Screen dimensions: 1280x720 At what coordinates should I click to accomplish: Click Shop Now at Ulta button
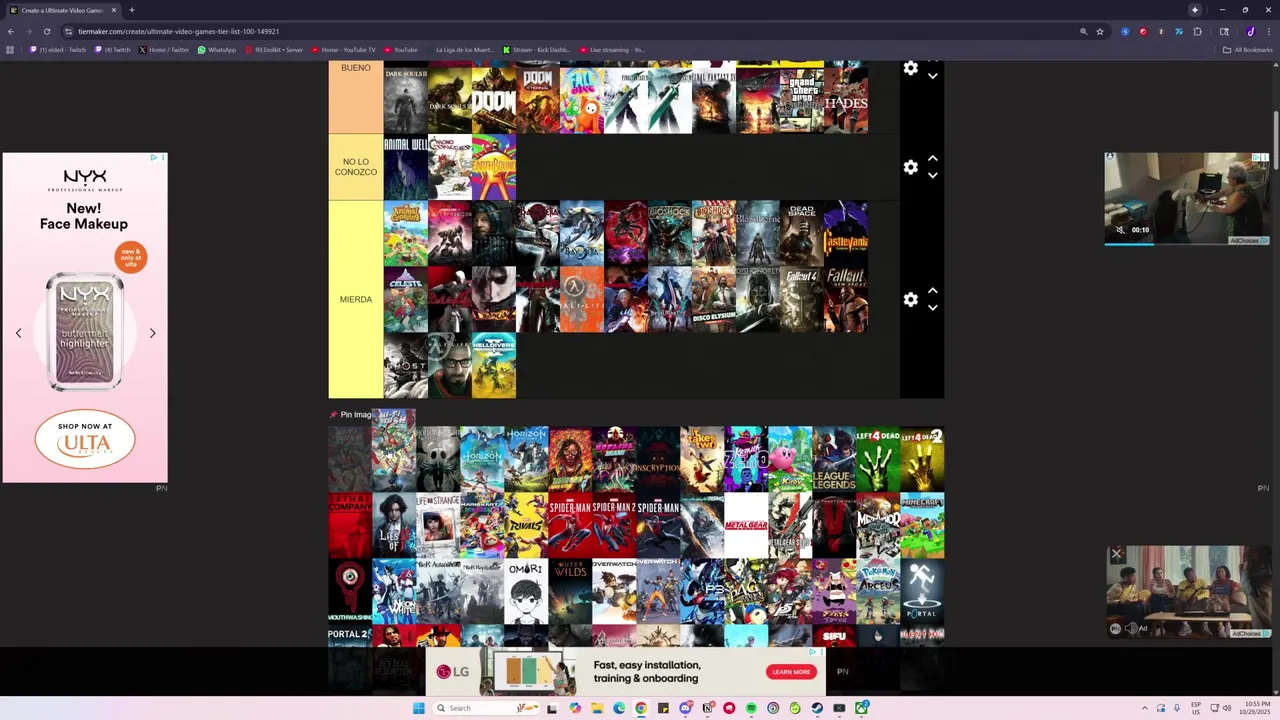coord(85,439)
